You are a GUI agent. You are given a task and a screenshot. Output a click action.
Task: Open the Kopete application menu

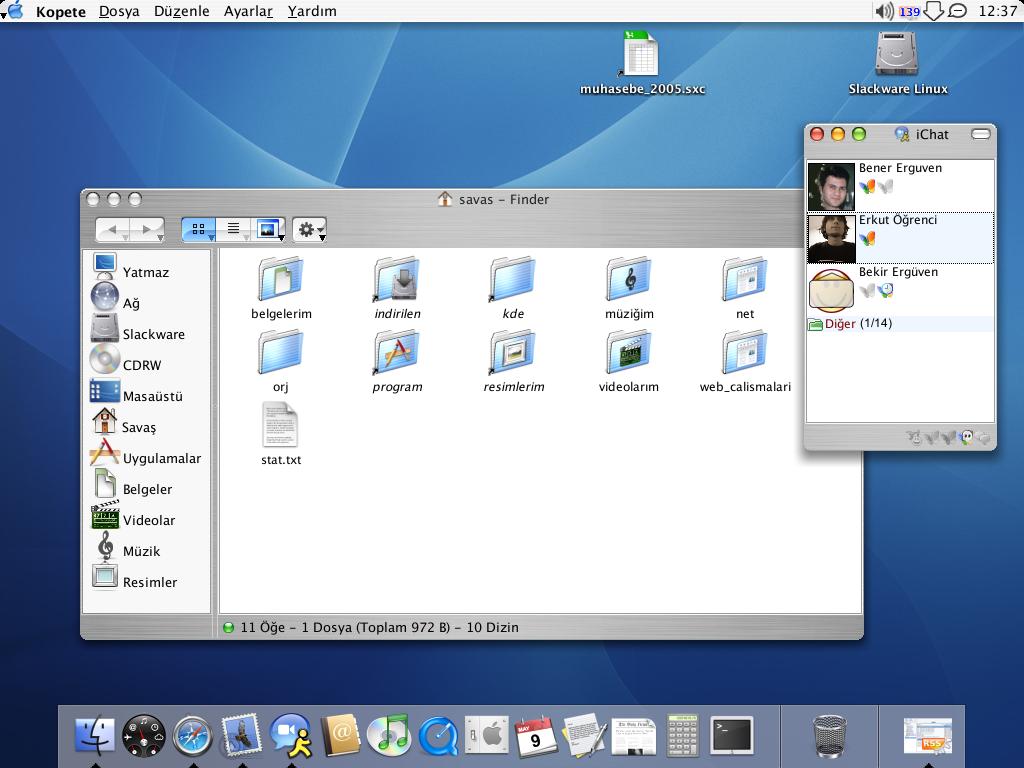pyautogui.click(x=61, y=11)
